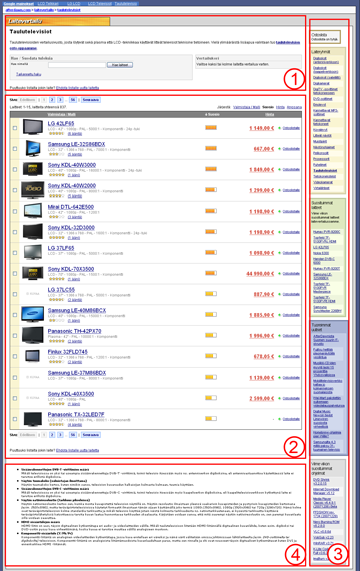This screenshot has width=360, height=571.
Task: Click green plus icon beside Sony KDL-40W2000 price
Action: point(280,190)
